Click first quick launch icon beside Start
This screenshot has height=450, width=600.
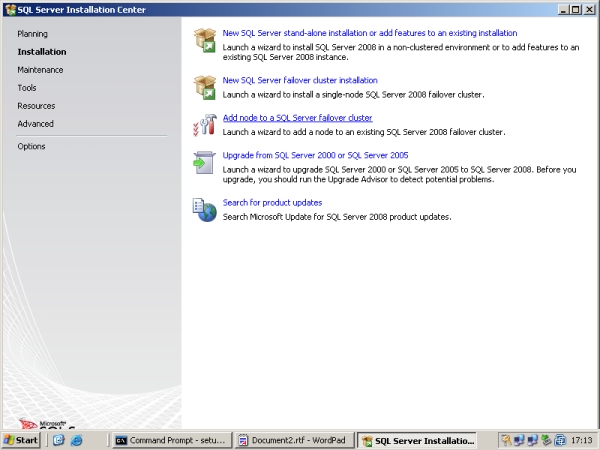58,440
